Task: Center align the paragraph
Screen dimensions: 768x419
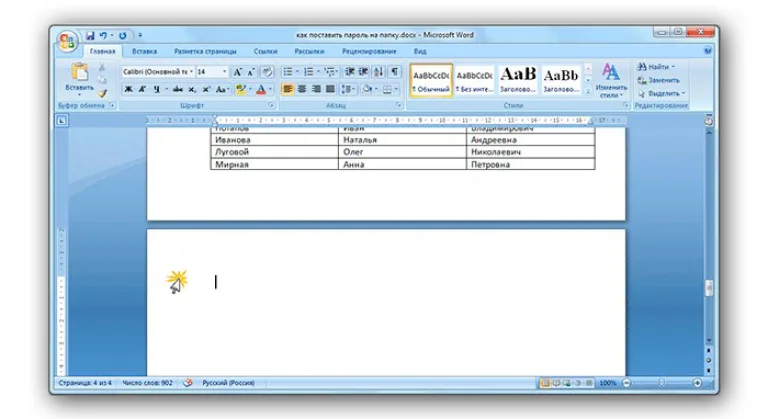Action: (302, 89)
